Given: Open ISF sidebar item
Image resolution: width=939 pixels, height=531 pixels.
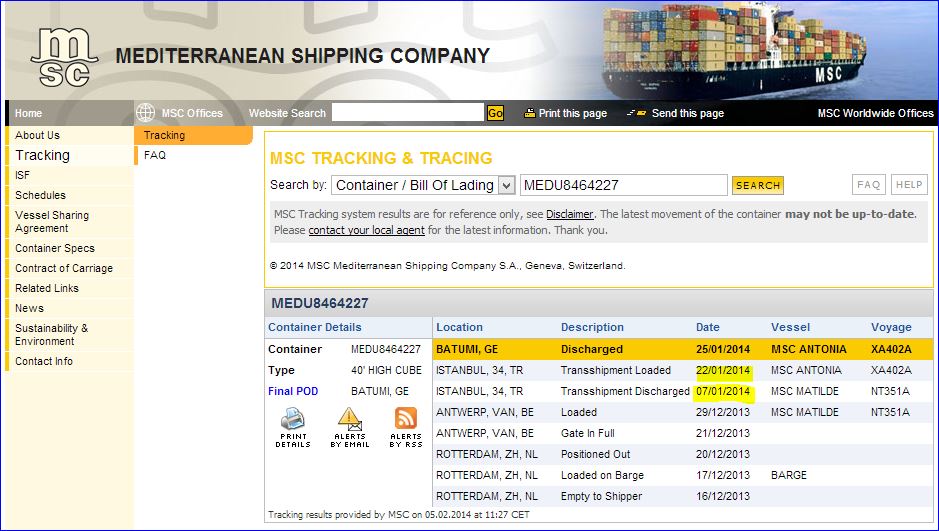Looking at the screenshot, I should tap(22, 175).
